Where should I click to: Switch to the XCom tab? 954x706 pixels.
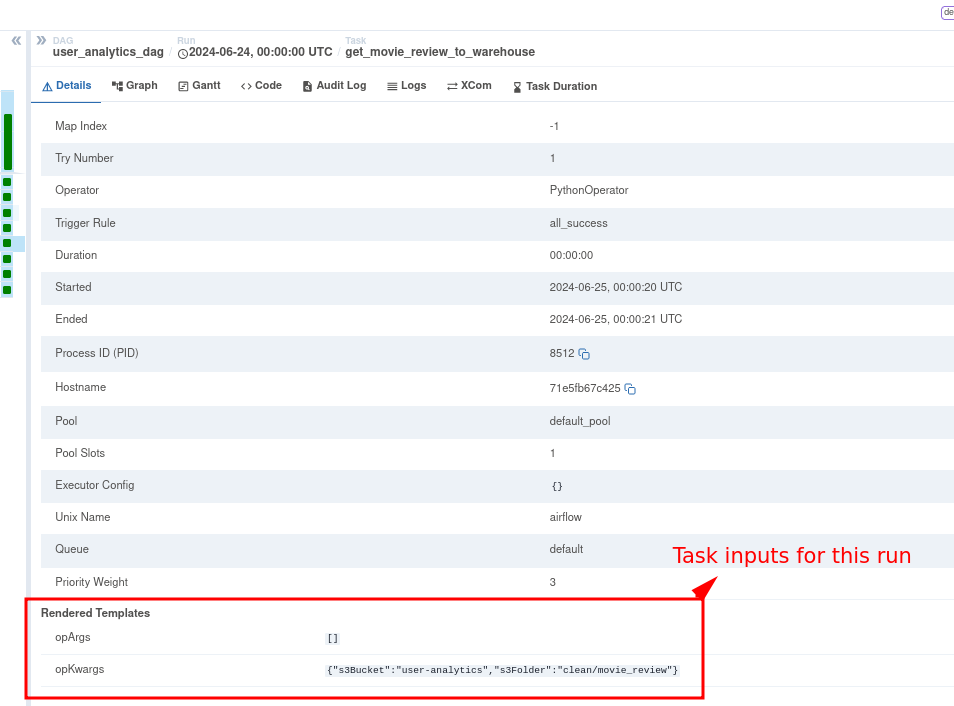pyautogui.click(x=469, y=86)
